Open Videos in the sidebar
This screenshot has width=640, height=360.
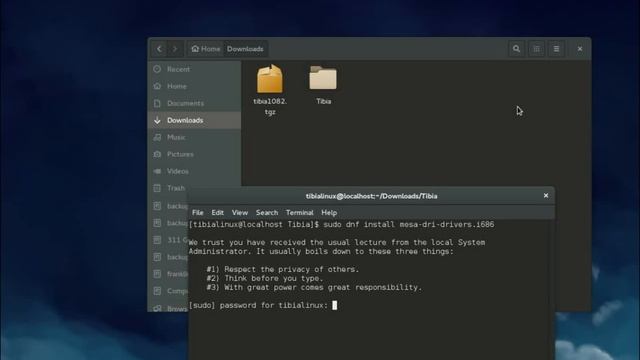tap(194, 171)
